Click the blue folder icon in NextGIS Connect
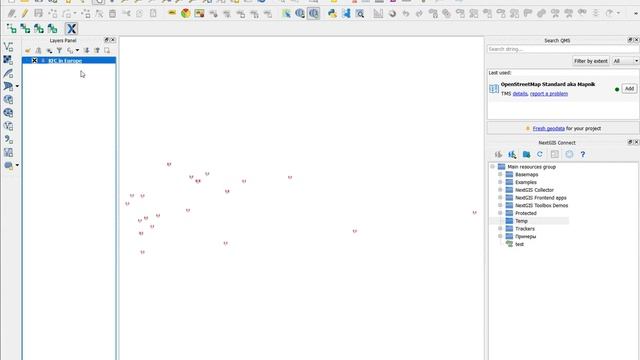This screenshot has width=640, height=360. pos(527,154)
